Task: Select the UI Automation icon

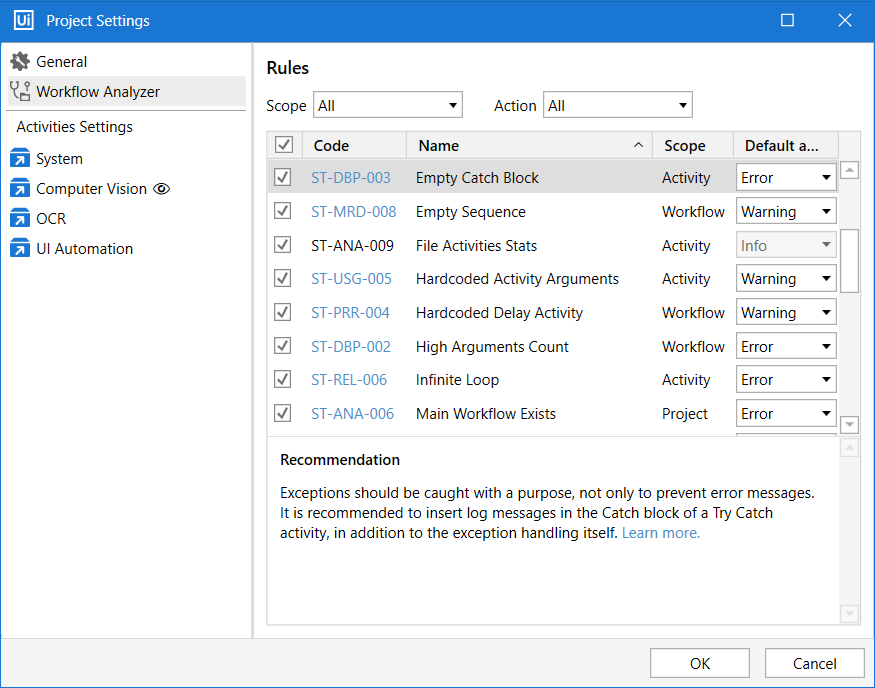Action: point(20,248)
